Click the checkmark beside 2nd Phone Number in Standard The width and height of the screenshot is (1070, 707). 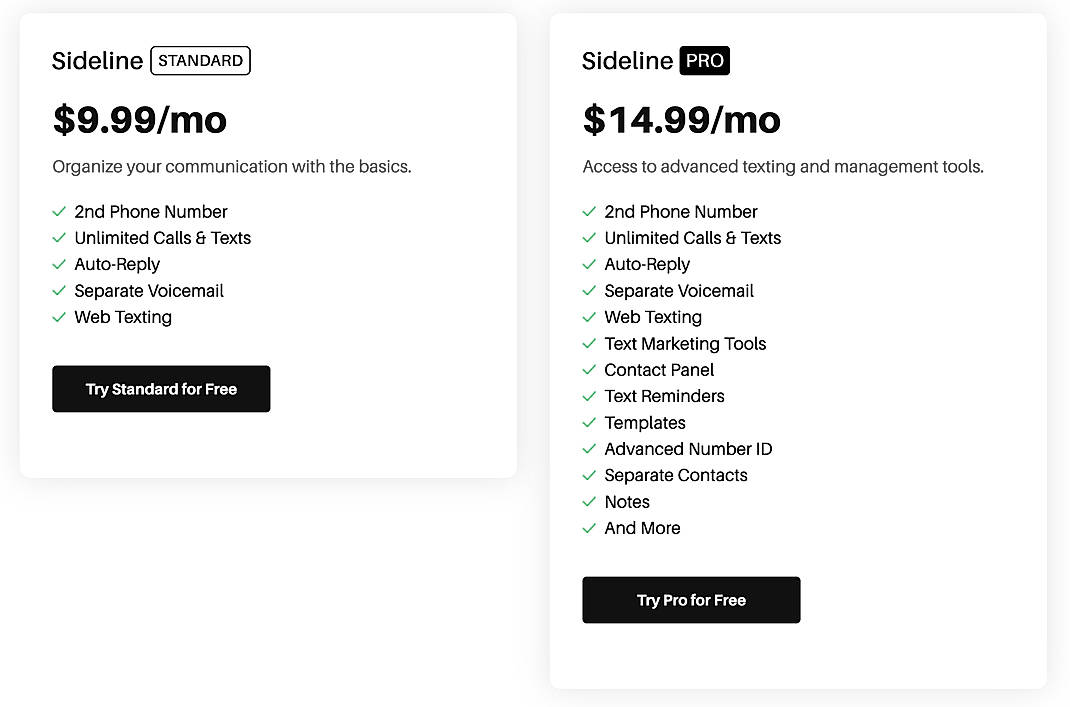coord(58,212)
